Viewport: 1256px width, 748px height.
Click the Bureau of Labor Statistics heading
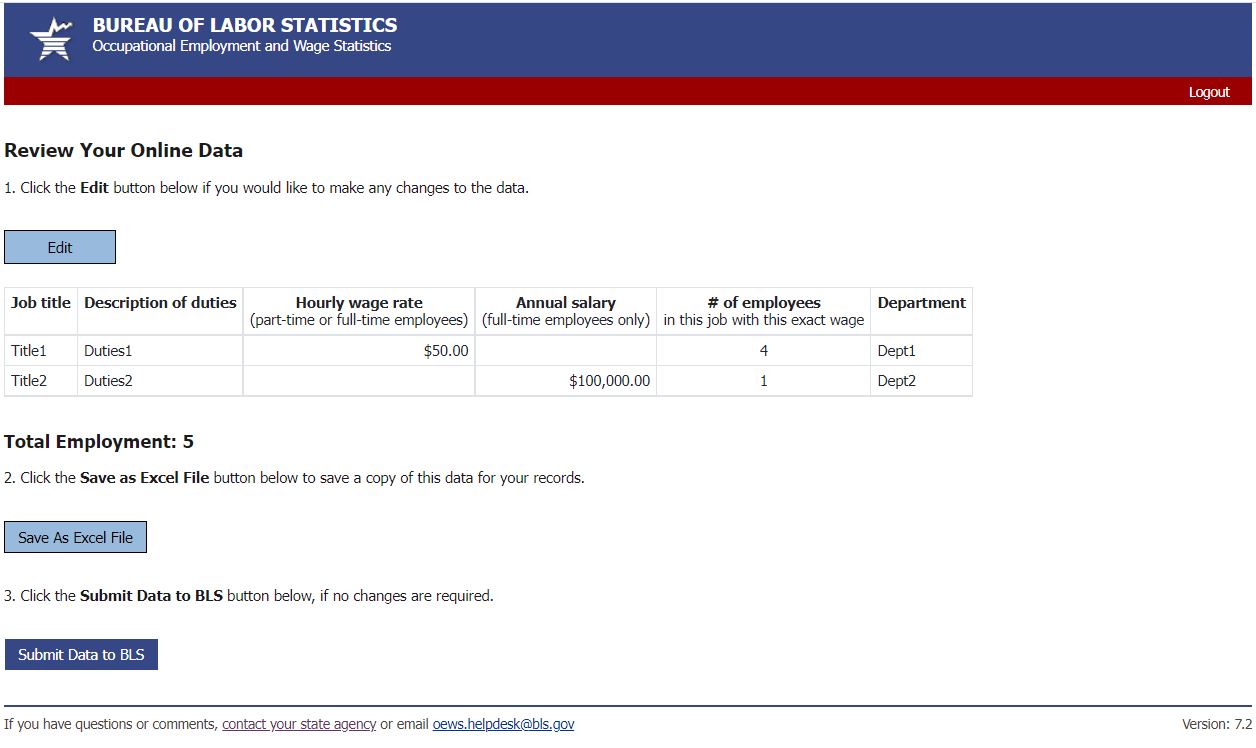(x=245, y=26)
